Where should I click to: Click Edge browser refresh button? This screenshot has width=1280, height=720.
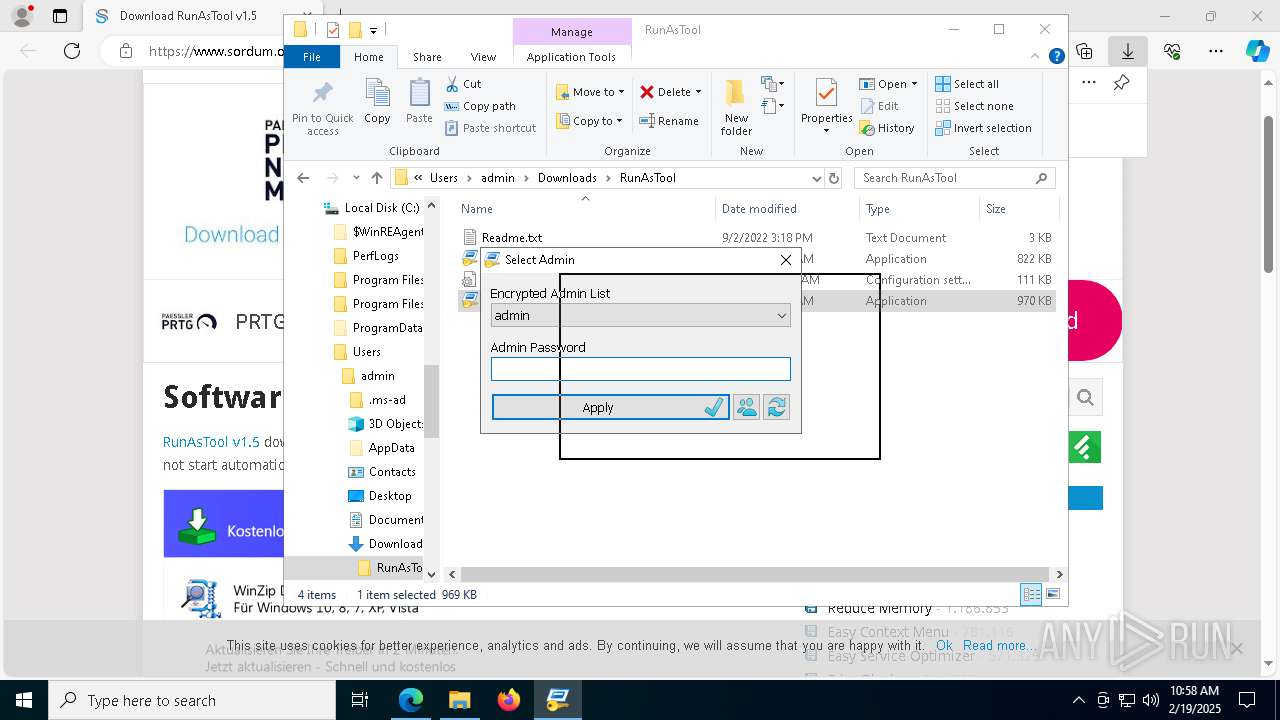coord(72,51)
